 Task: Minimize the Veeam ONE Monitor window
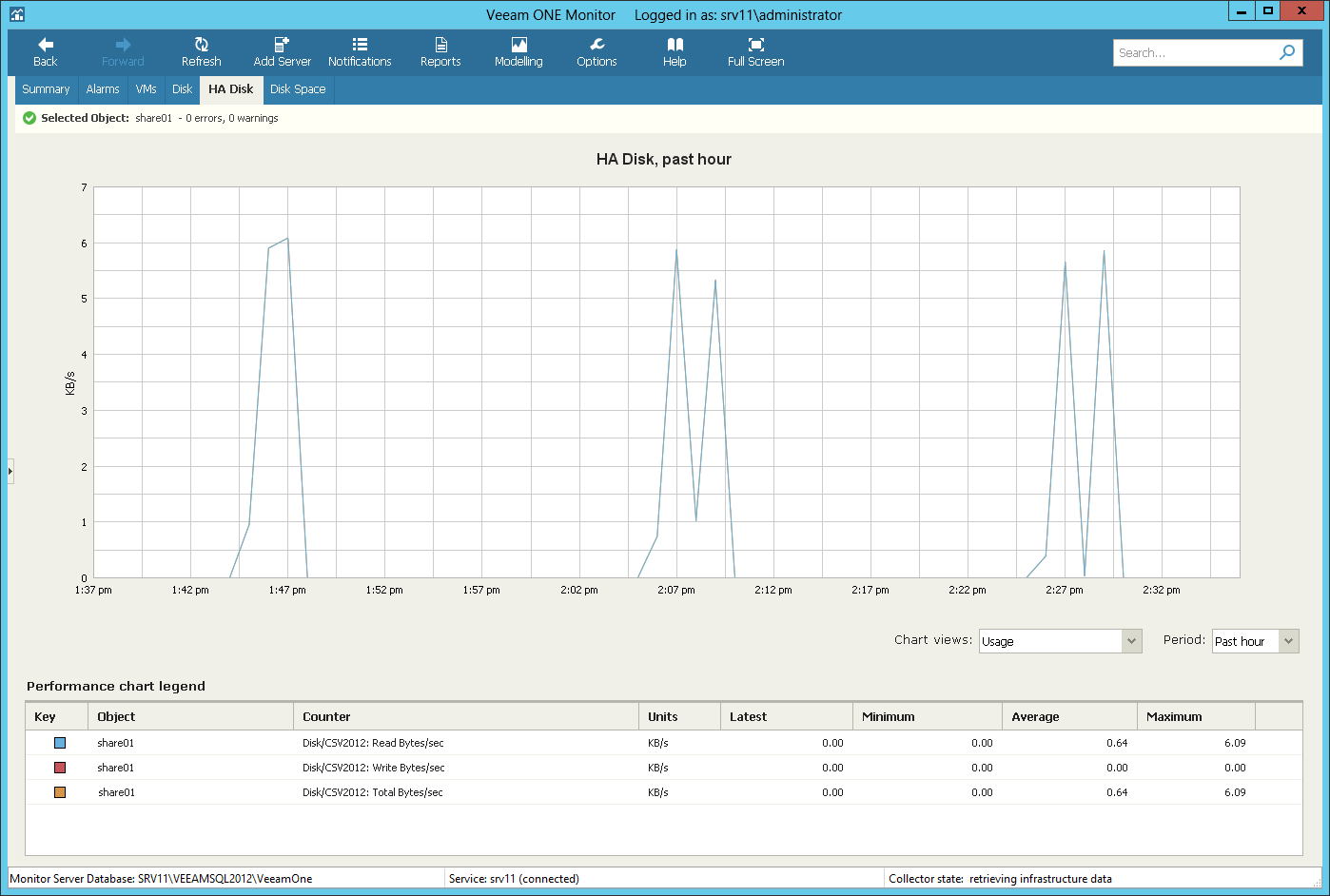pyautogui.click(x=1242, y=11)
